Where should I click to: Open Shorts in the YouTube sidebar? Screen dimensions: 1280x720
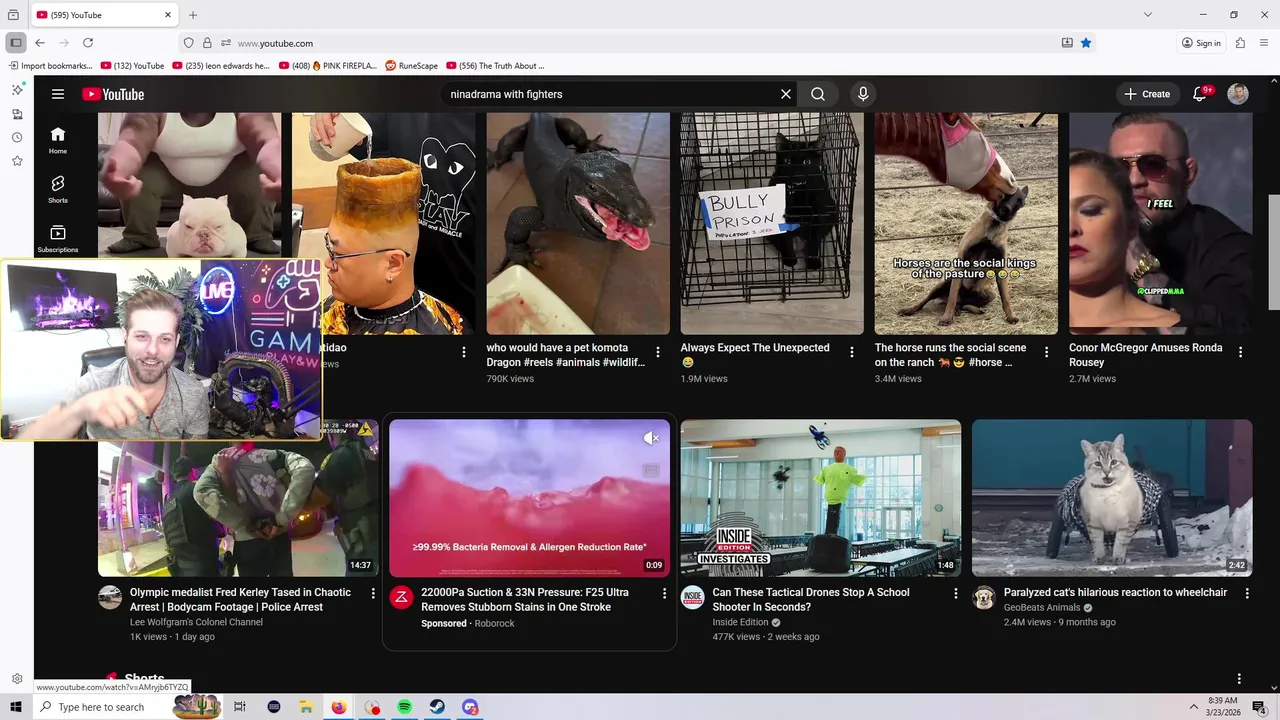click(58, 189)
